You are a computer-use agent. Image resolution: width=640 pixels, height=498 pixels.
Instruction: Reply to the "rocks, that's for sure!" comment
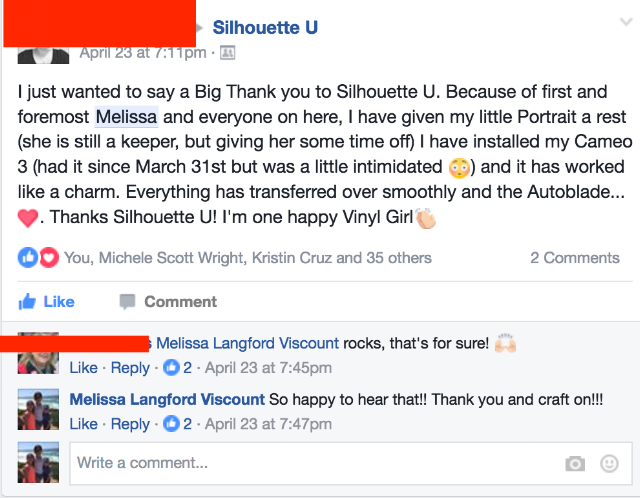click(130, 368)
